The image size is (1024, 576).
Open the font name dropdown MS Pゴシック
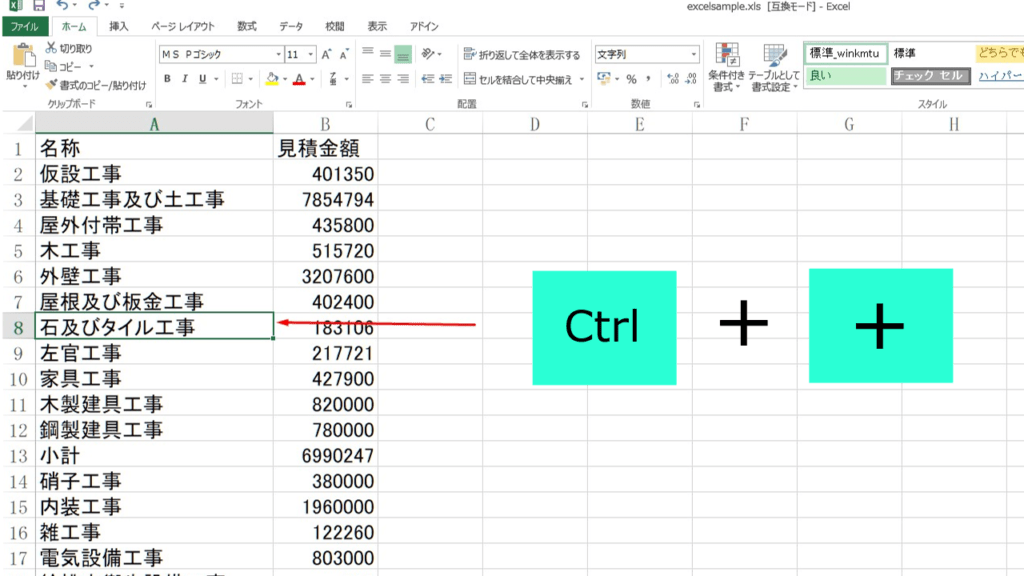pos(279,54)
